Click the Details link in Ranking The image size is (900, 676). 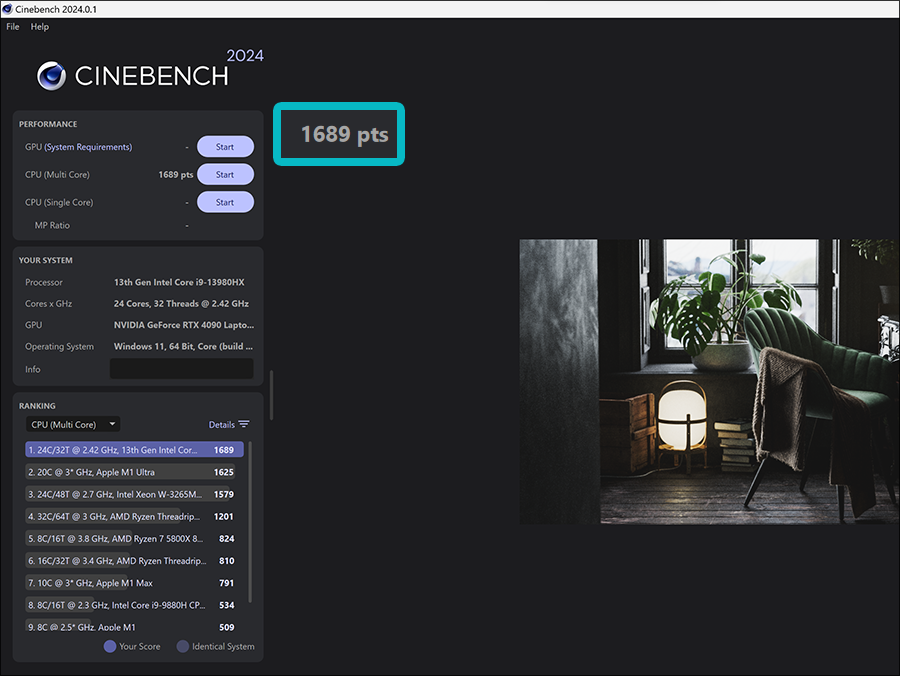(x=222, y=425)
